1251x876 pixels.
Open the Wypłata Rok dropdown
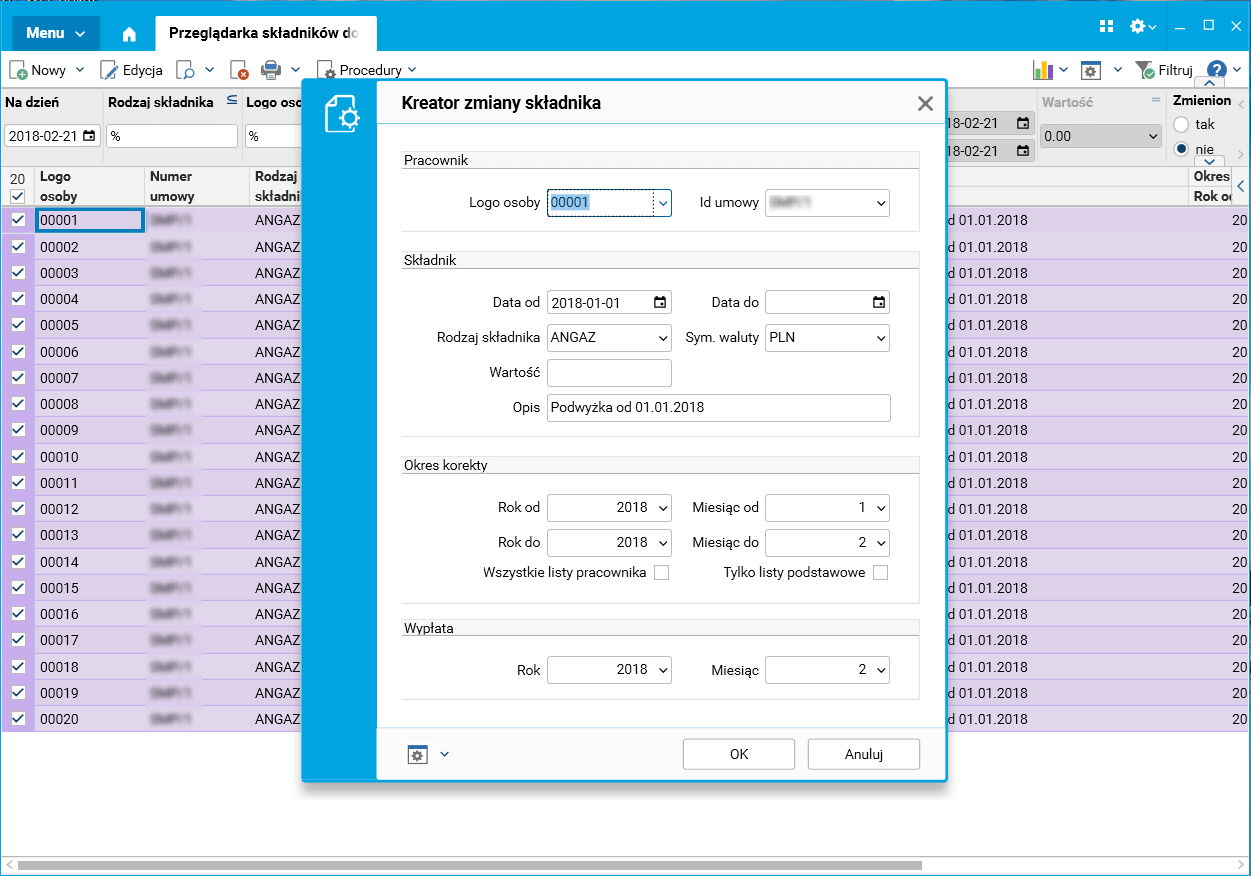[x=662, y=670]
